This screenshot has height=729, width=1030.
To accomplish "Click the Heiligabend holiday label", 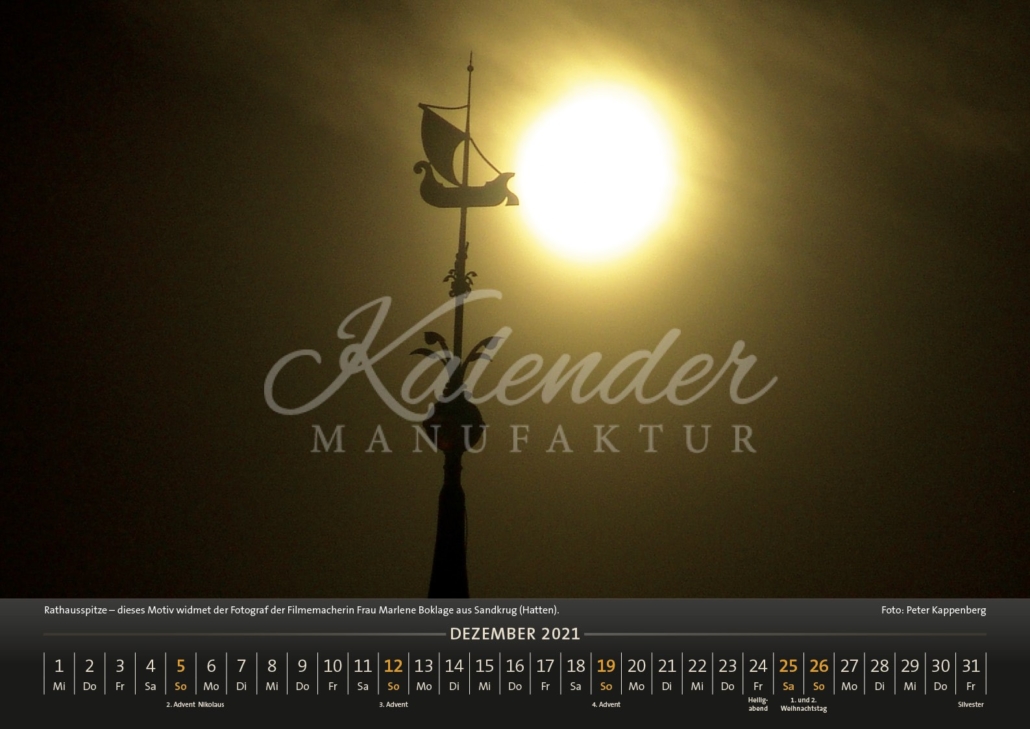I will [758, 705].
